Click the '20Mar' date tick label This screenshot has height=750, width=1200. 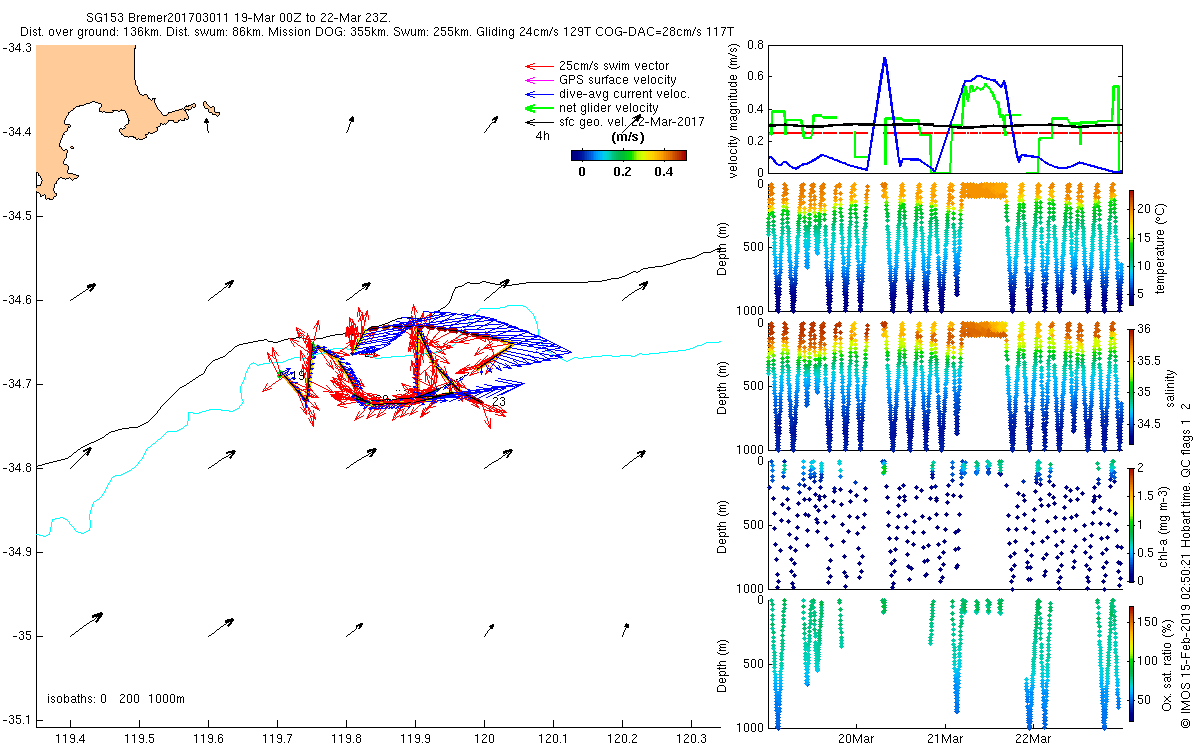(857, 739)
